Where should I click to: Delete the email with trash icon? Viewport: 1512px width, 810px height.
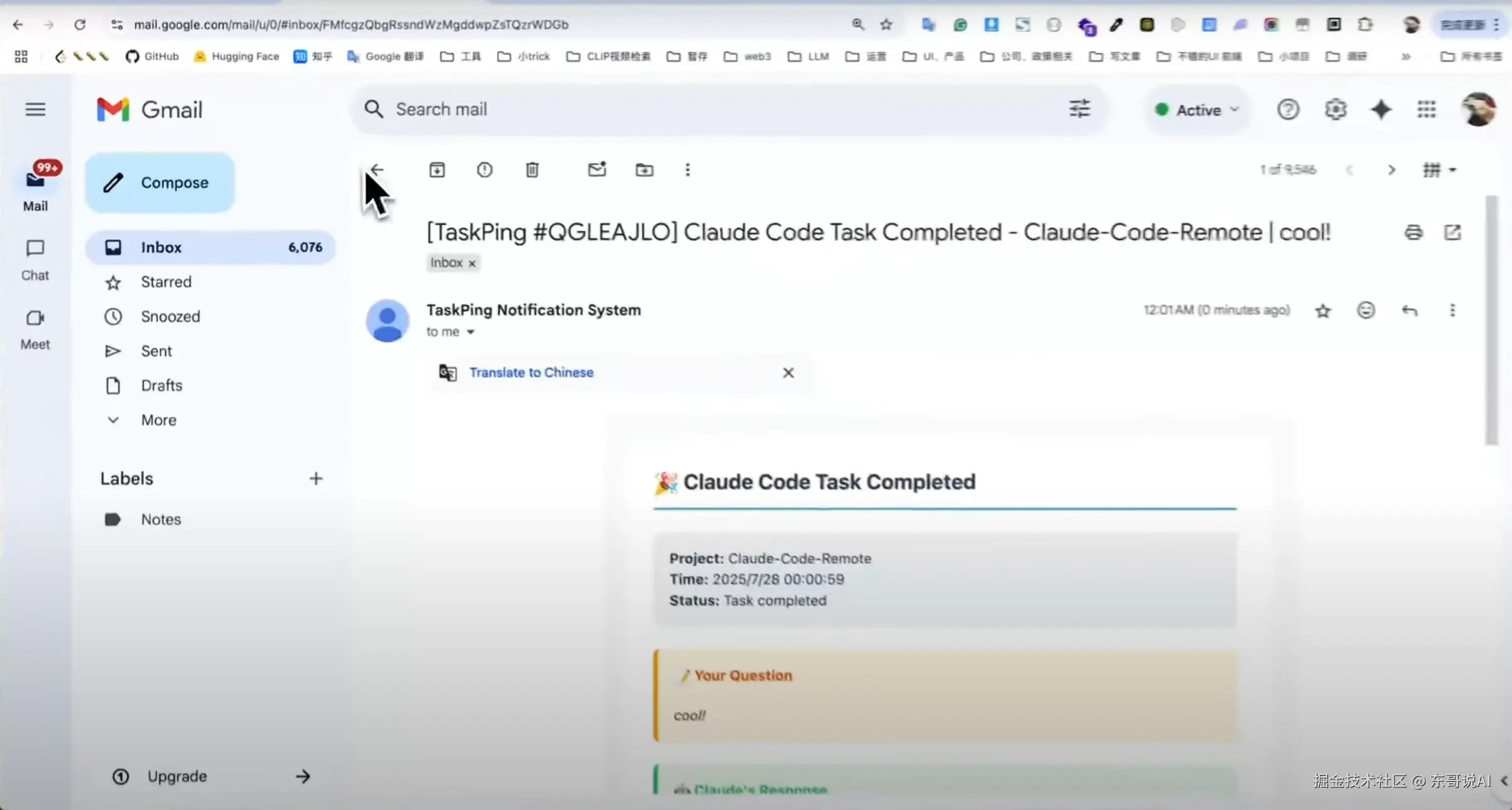532,170
